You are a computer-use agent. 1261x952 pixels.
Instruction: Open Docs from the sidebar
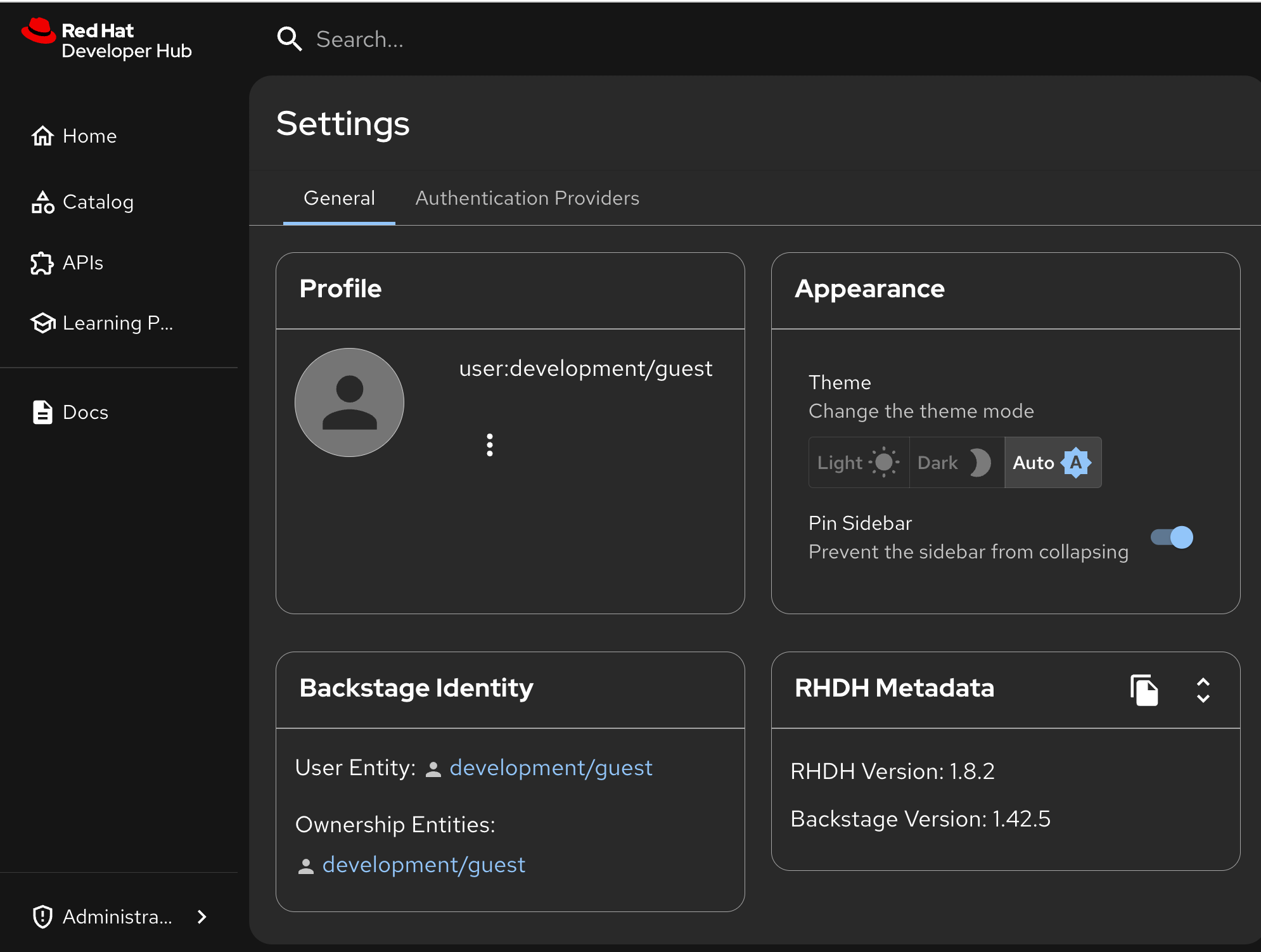pos(85,413)
